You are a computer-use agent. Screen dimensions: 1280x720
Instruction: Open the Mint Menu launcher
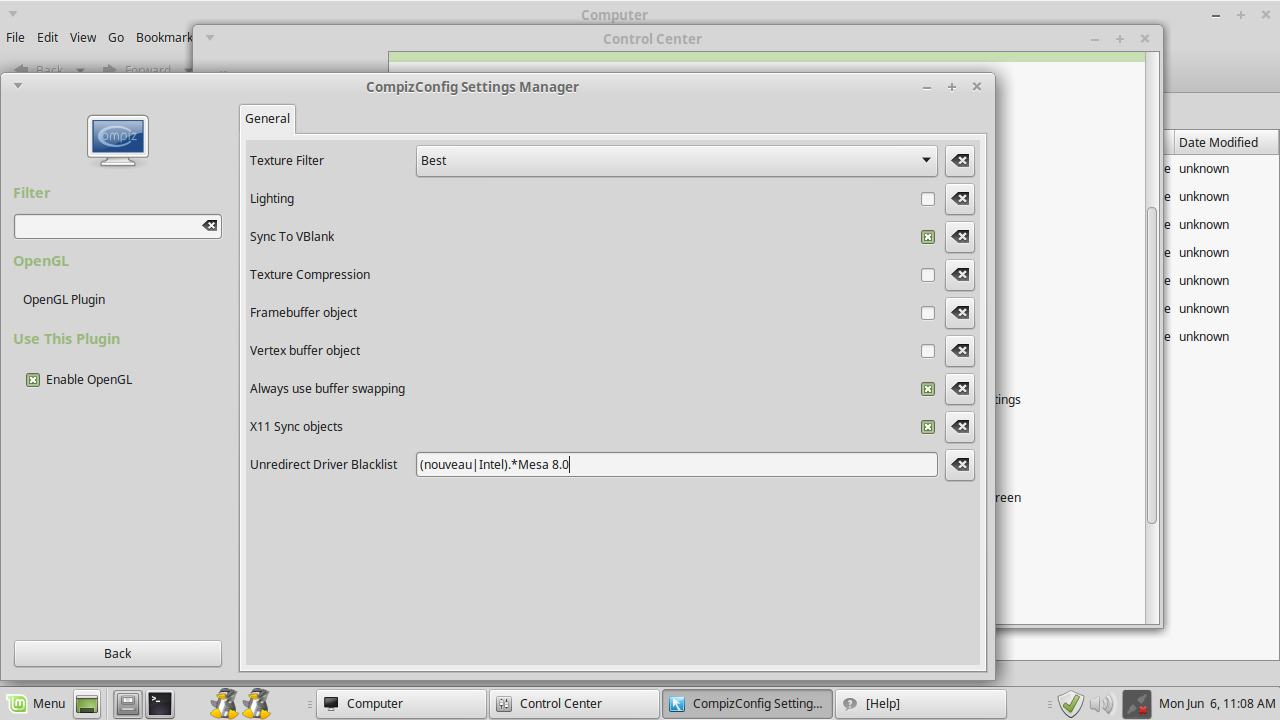pos(37,704)
